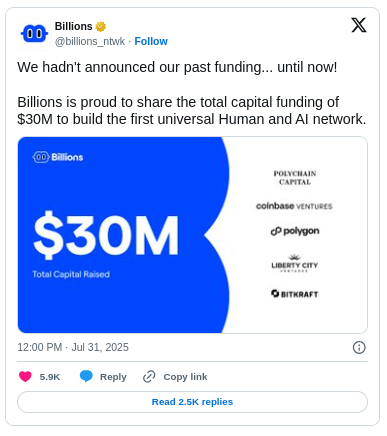Click the @billions_ntwk handle

90,41
